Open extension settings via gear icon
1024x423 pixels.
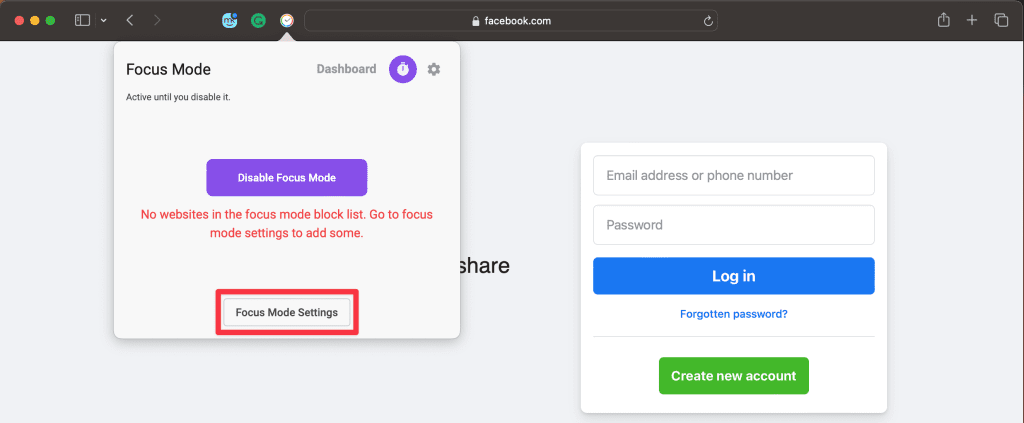click(x=434, y=69)
